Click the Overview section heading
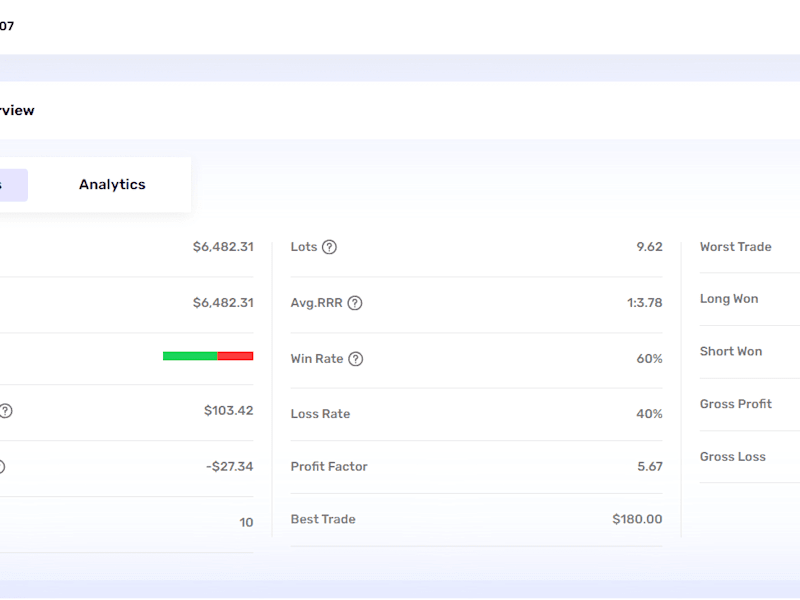The height and width of the screenshot is (600, 800). coord(17,111)
